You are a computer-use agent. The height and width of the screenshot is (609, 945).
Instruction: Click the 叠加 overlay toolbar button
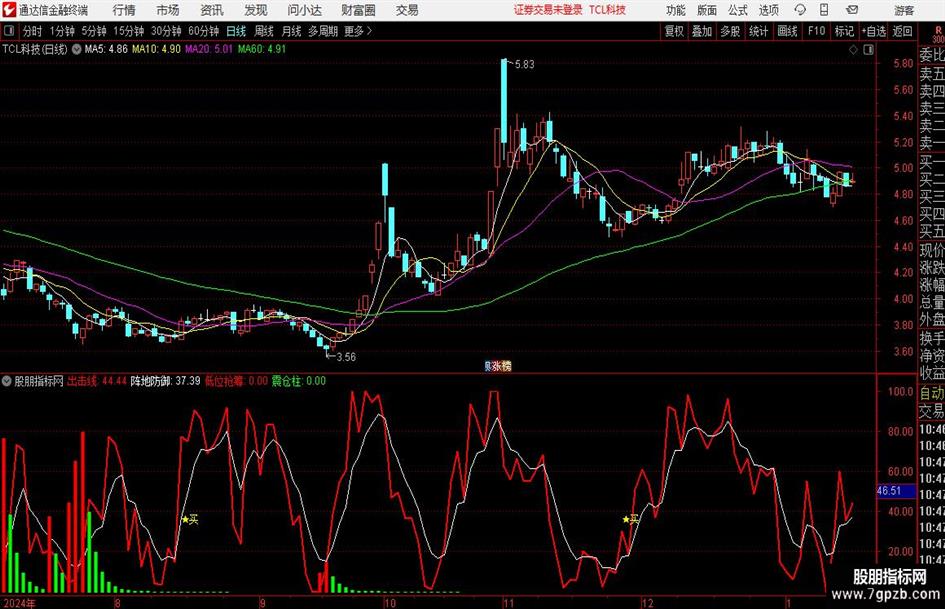tap(702, 31)
